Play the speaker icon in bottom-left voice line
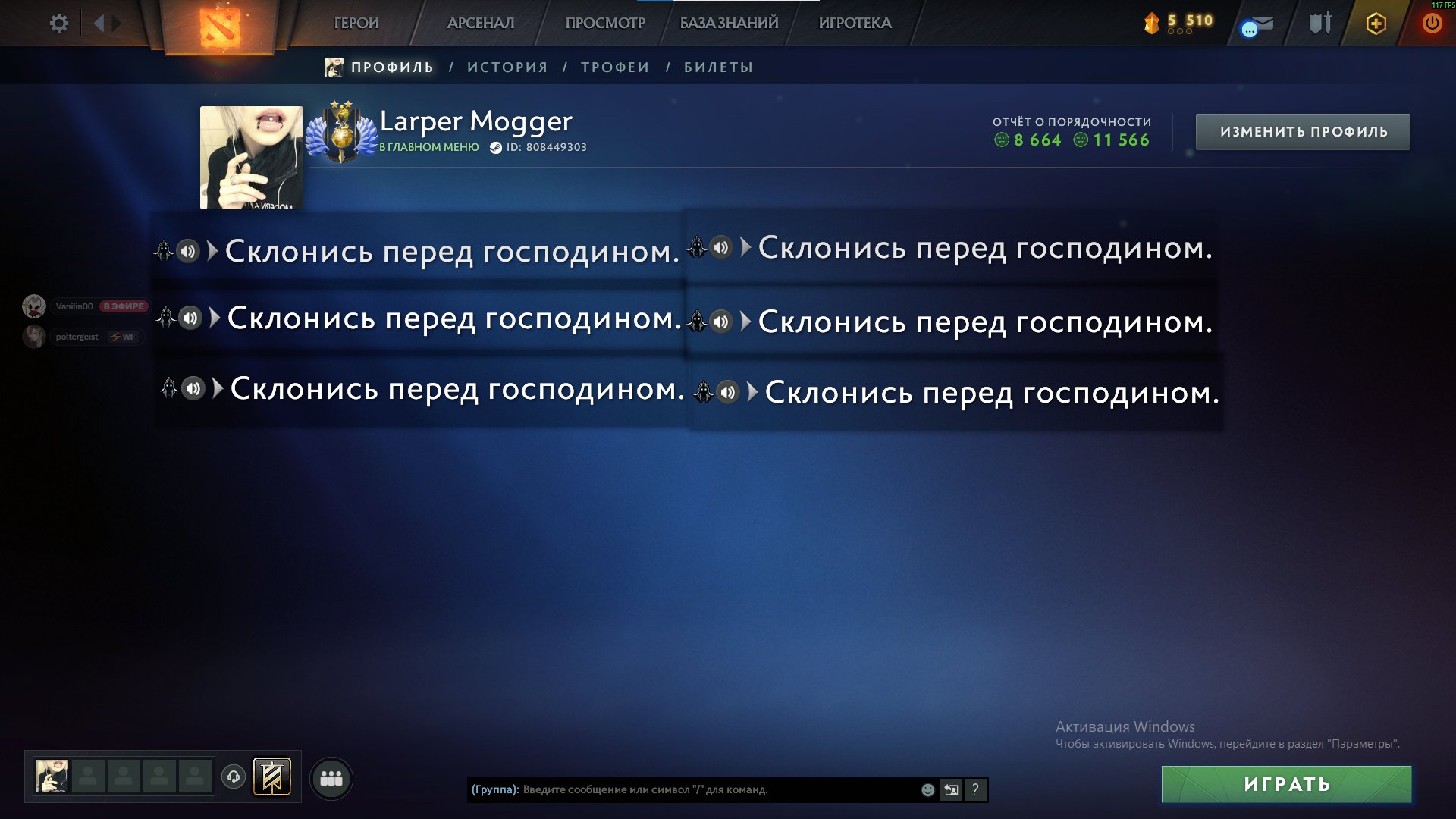Screen dimensions: 1456x819 pyautogui.click(x=193, y=389)
